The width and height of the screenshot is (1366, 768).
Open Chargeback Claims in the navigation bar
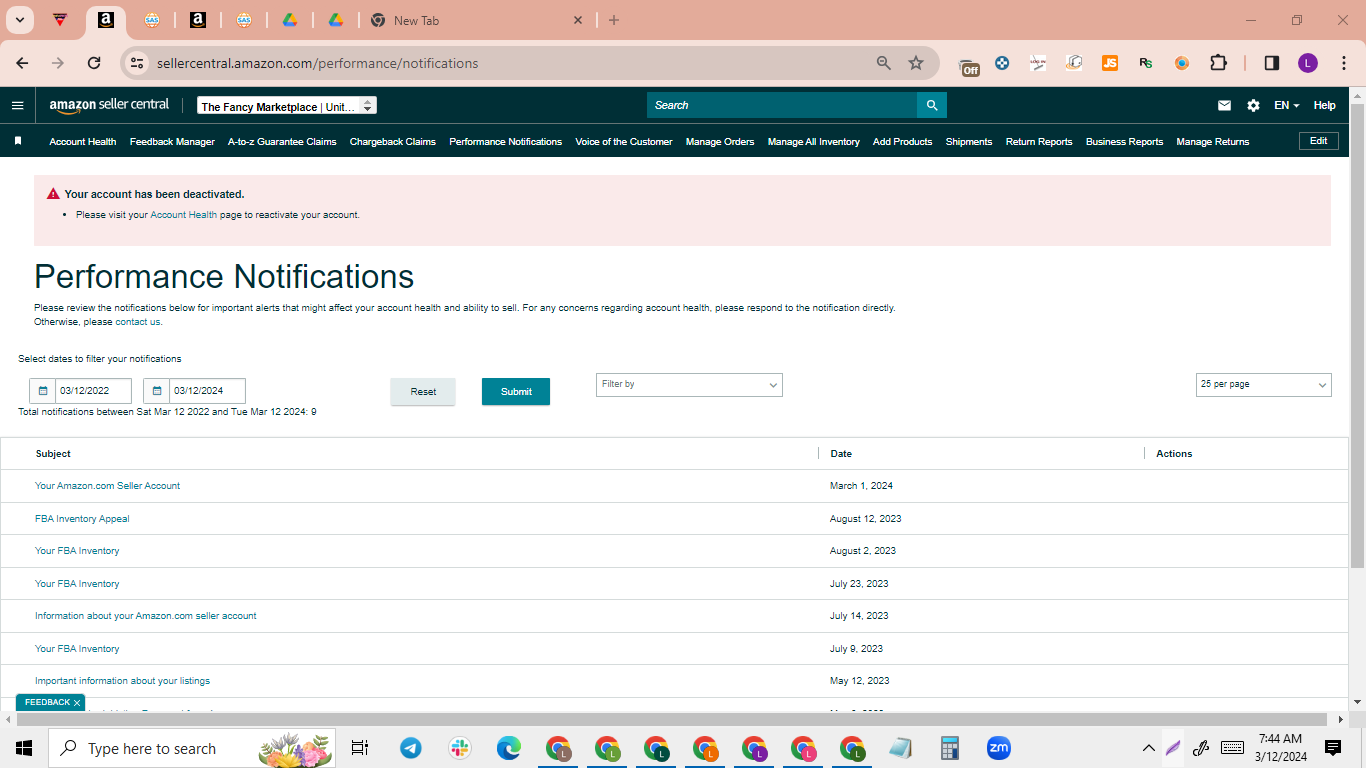click(x=393, y=142)
